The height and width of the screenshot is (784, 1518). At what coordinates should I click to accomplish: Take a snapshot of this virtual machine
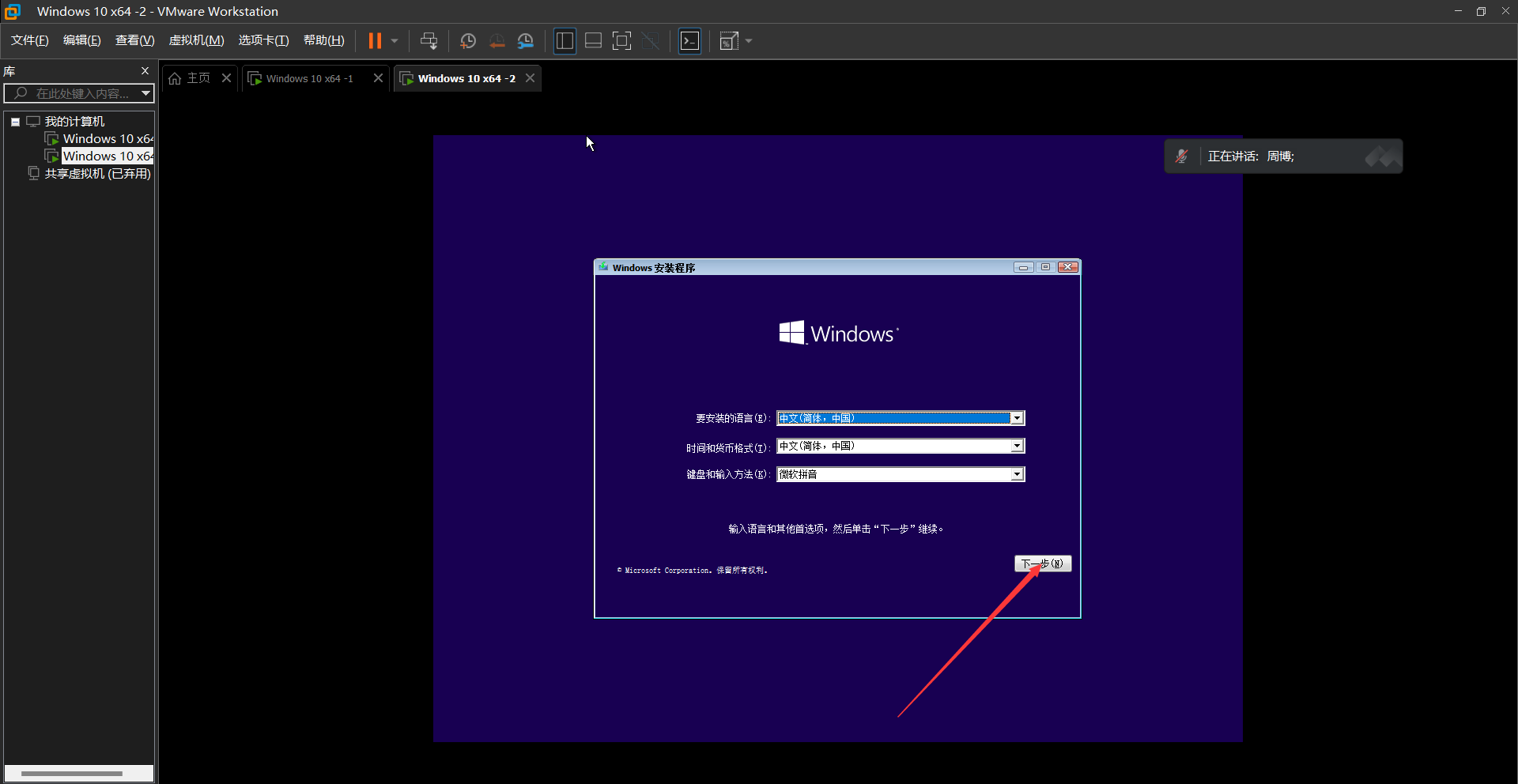[468, 41]
